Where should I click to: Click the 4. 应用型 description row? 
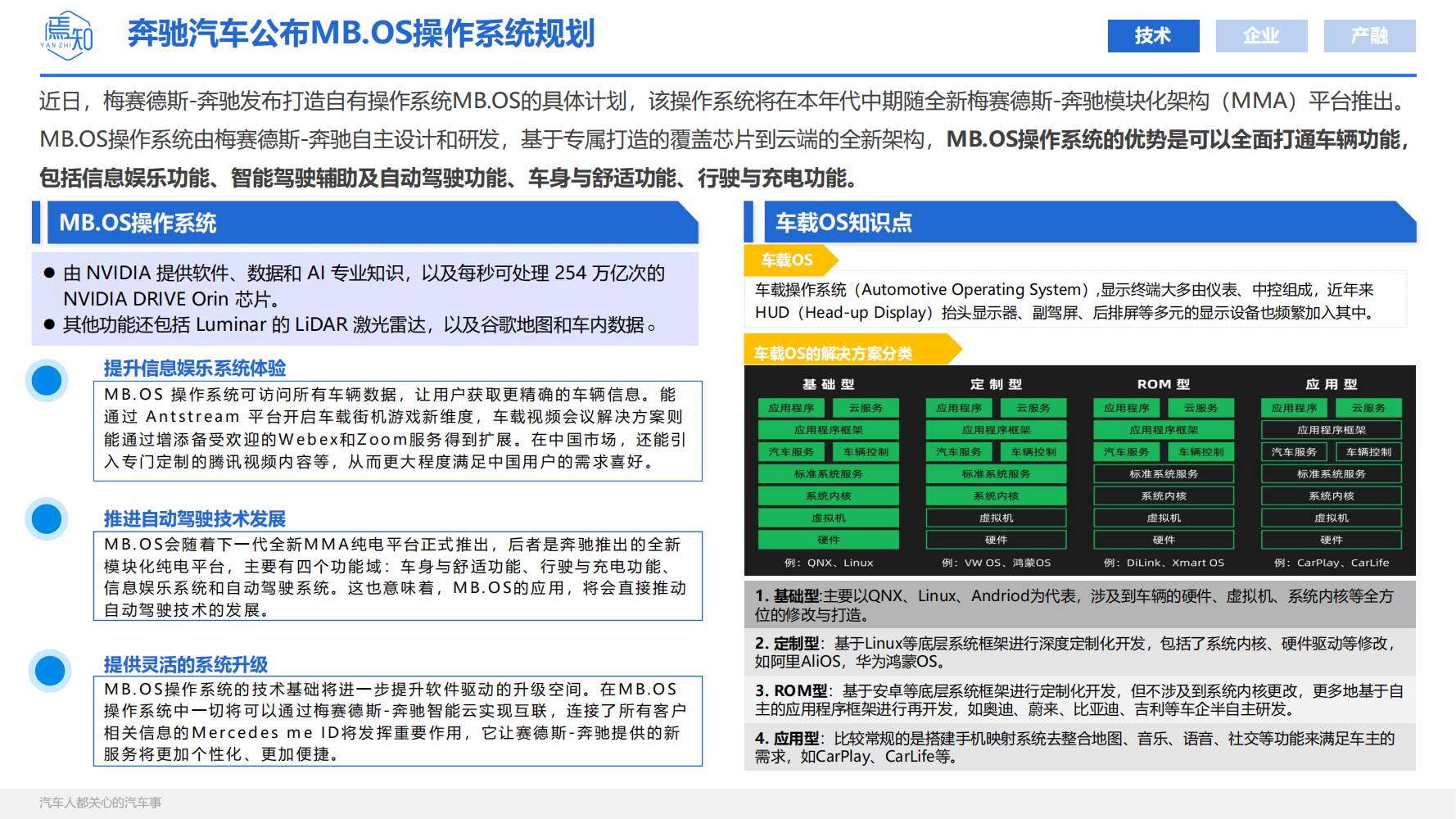coord(1079,747)
